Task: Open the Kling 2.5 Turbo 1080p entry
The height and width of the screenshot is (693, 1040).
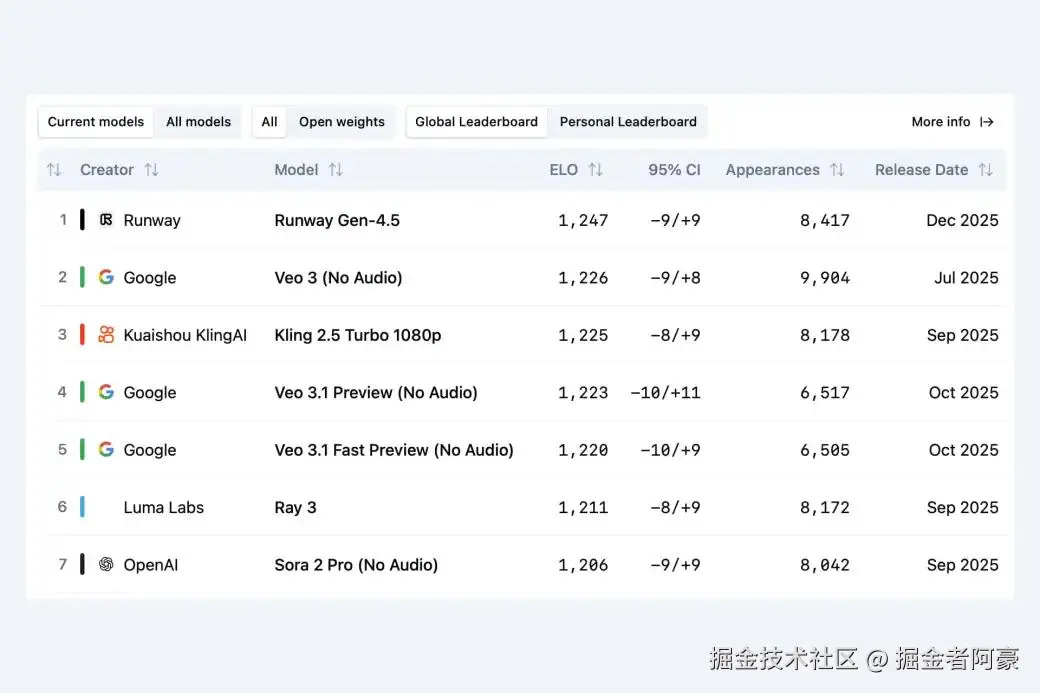Action: pos(358,335)
